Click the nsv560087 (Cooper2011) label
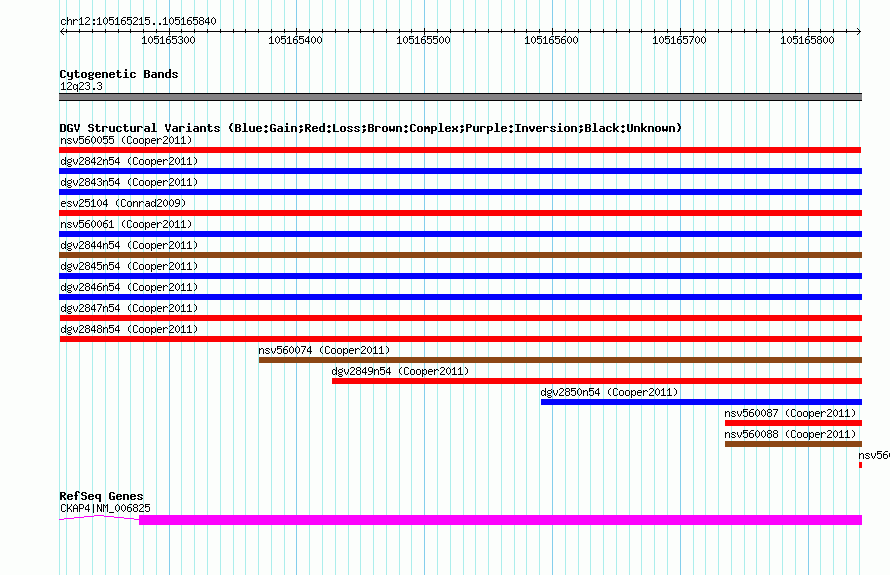Image resolution: width=890 pixels, height=575 pixels. point(790,413)
